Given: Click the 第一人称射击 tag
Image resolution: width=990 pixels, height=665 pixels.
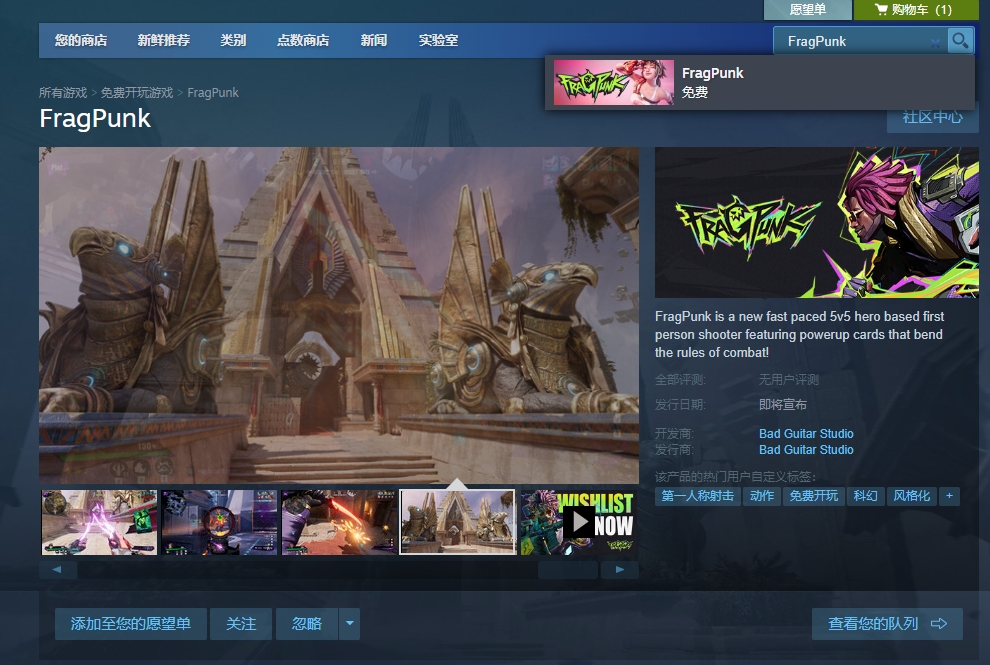Looking at the screenshot, I should 698,496.
